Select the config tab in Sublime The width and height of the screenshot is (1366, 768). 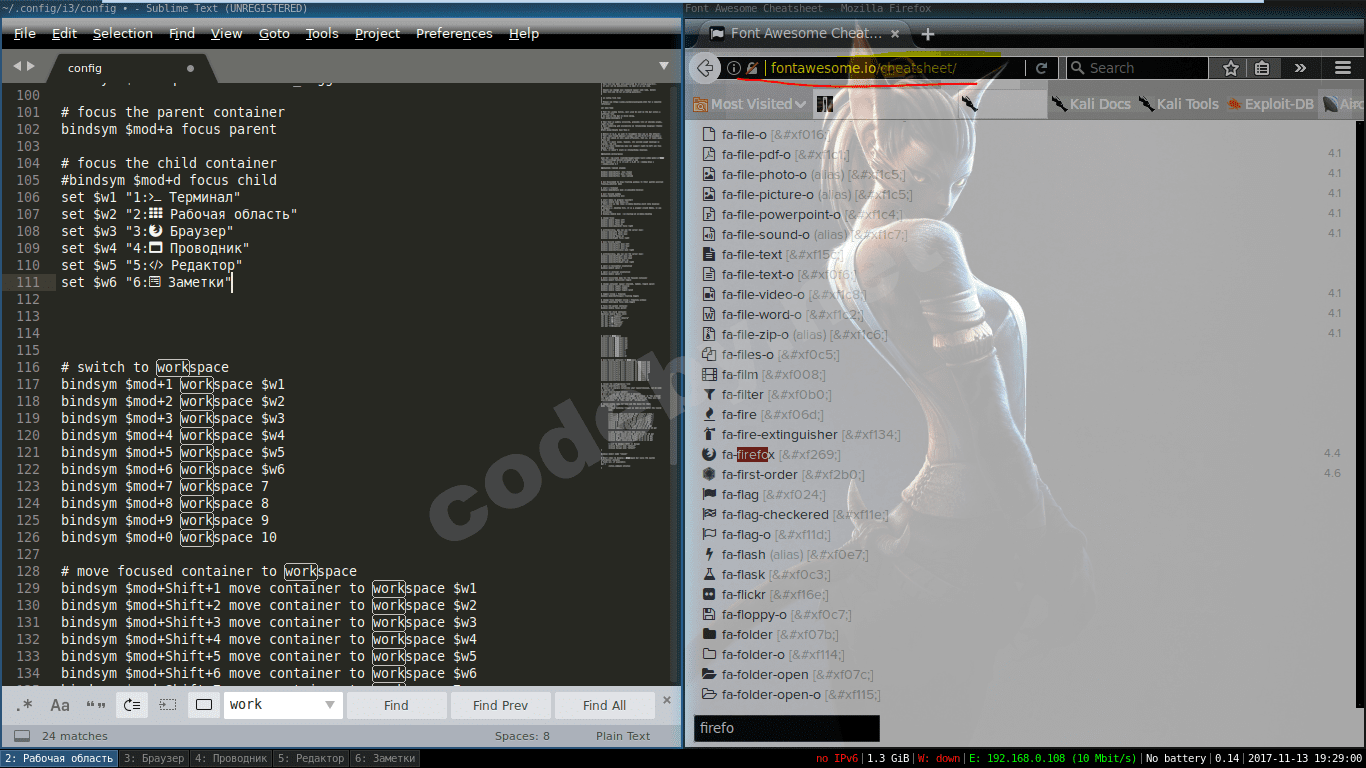[130, 68]
